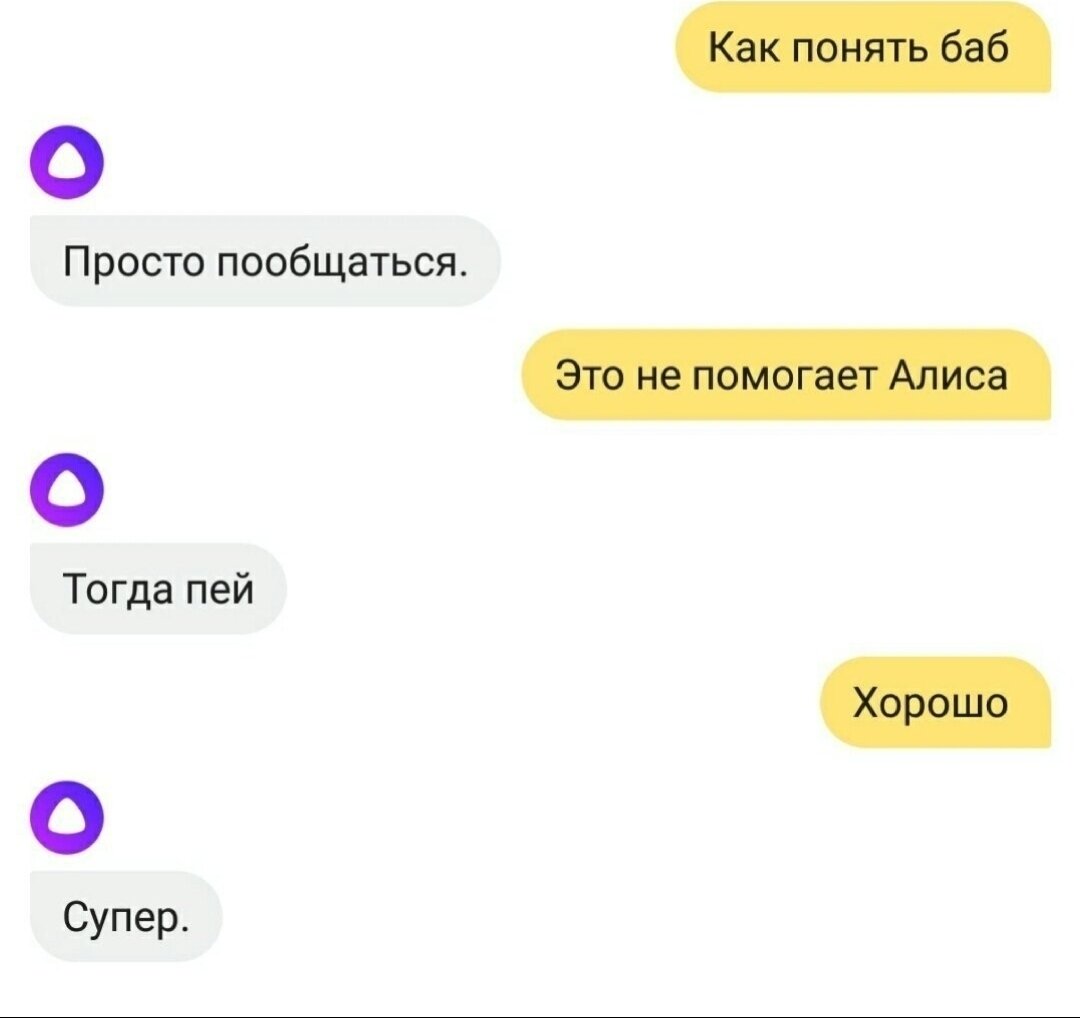The width and height of the screenshot is (1080, 1018).
Task: Select the Alice logo above 'Супер.'
Action: click(68, 818)
